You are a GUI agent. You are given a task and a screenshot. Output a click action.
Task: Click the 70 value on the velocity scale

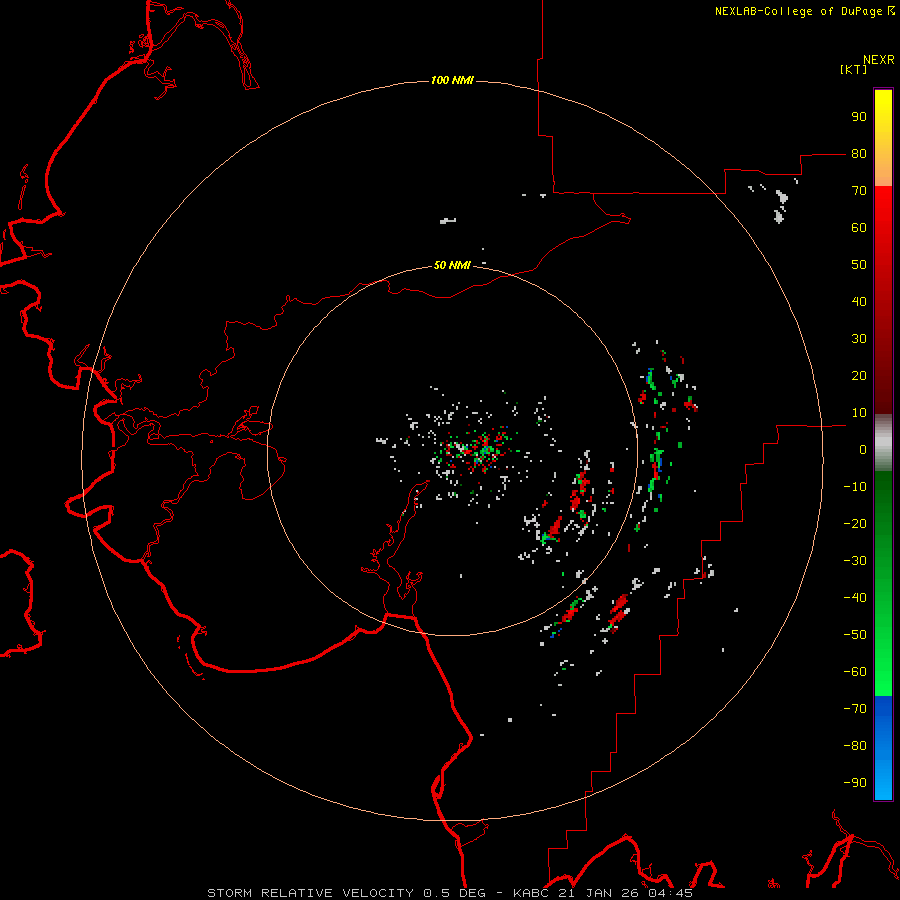point(859,191)
